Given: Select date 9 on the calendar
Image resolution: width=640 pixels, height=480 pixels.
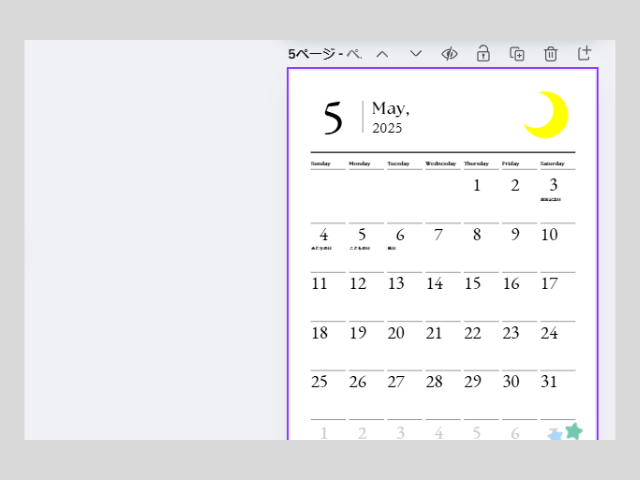Looking at the screenshot, I should (515, 235).
